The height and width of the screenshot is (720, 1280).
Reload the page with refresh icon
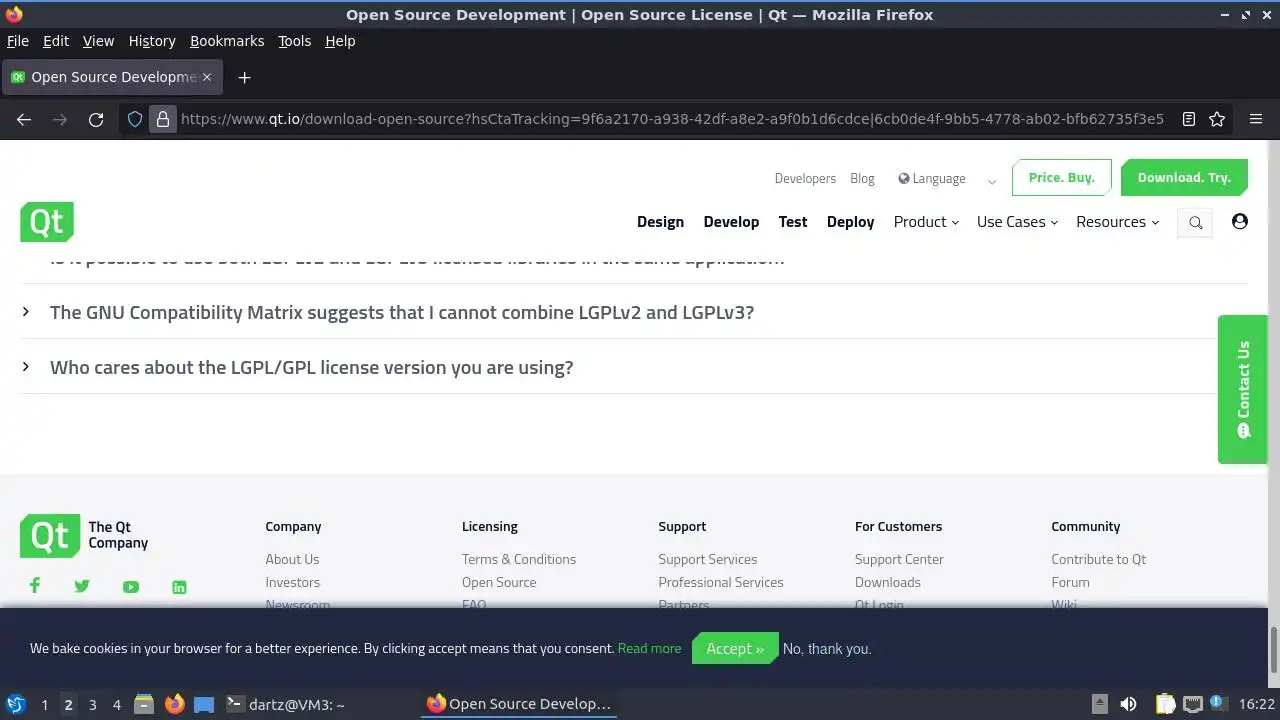pos(96,119)
